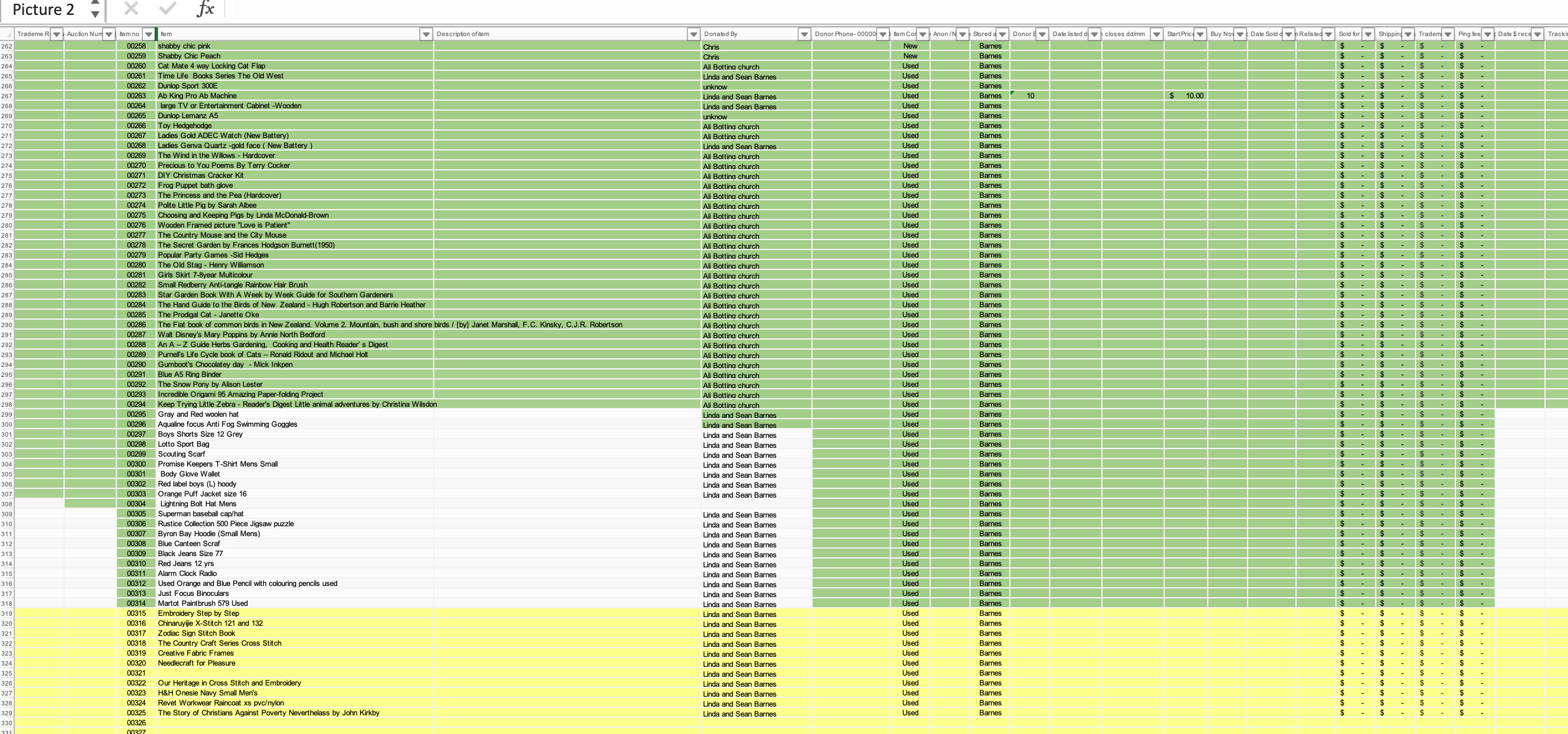Click the fx insert function icon
The width and height of the screenshot is (1568, 734).
(205, 9)
